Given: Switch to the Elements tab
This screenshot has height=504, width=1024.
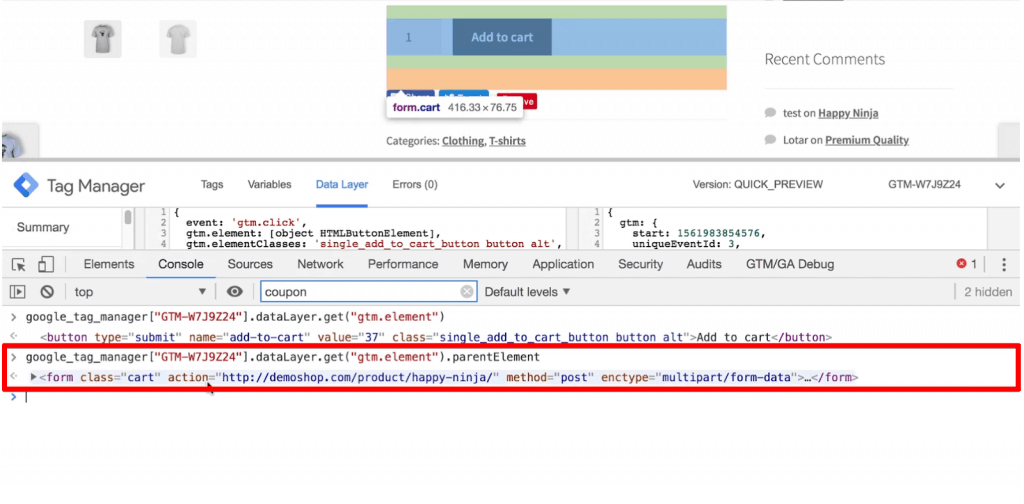Looking at the screenshot, I should (109, 264).
